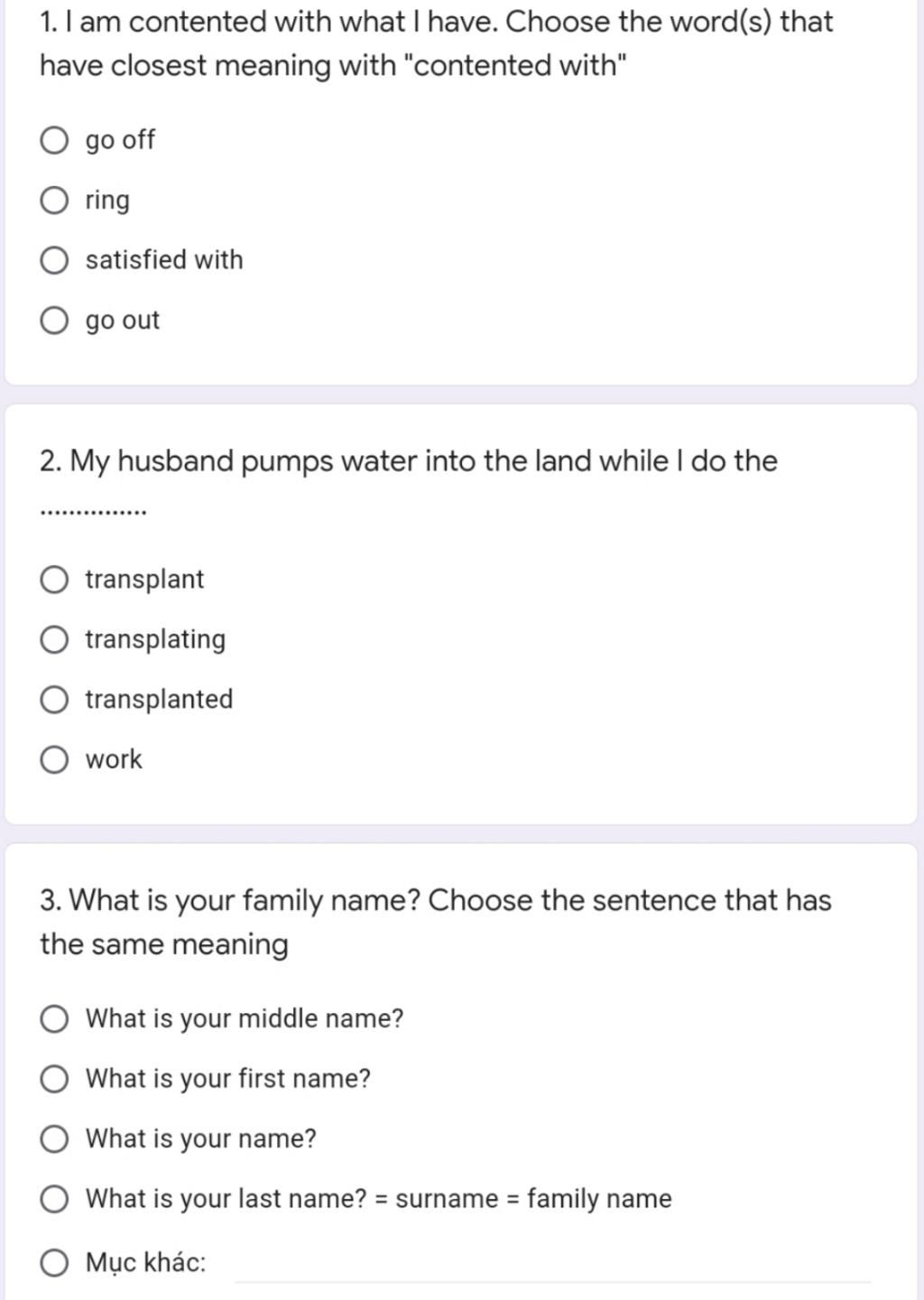Click question 3 'family name' heading
The height and width of the screenshot is (1300, 924).
[436, 922]
